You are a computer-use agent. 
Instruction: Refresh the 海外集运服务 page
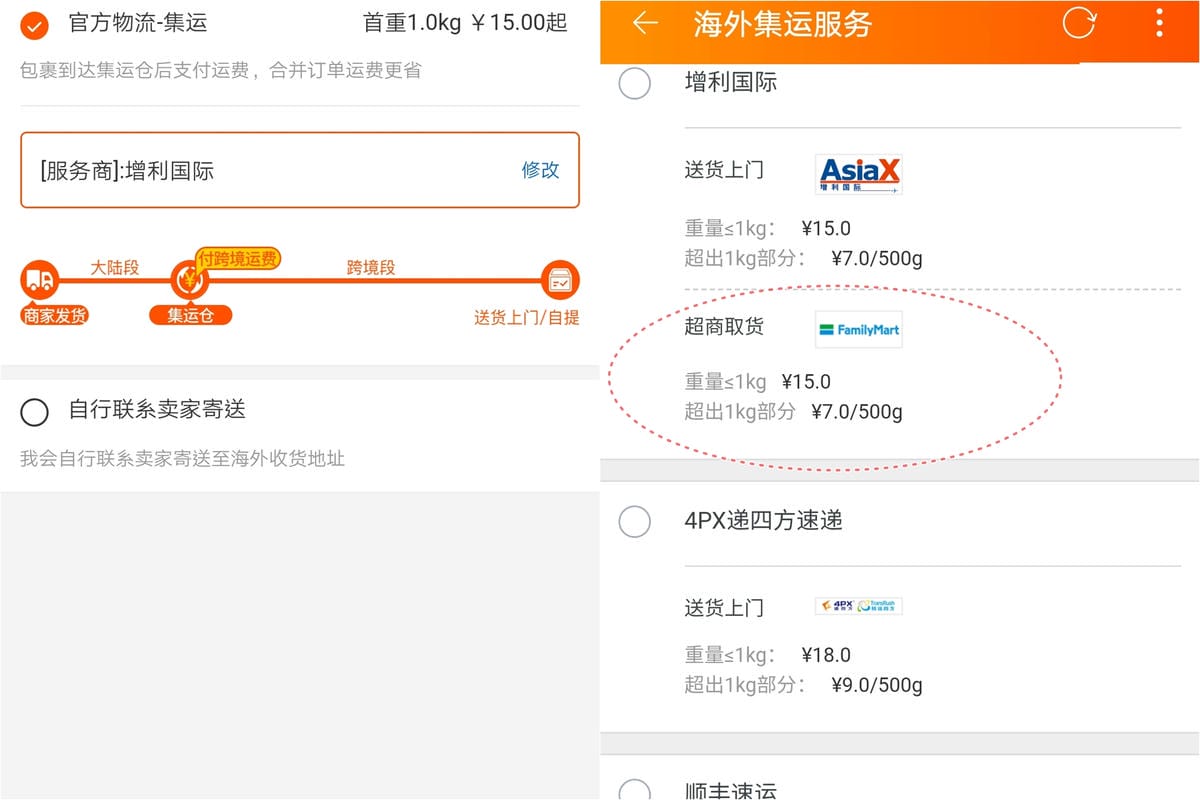1078,26
